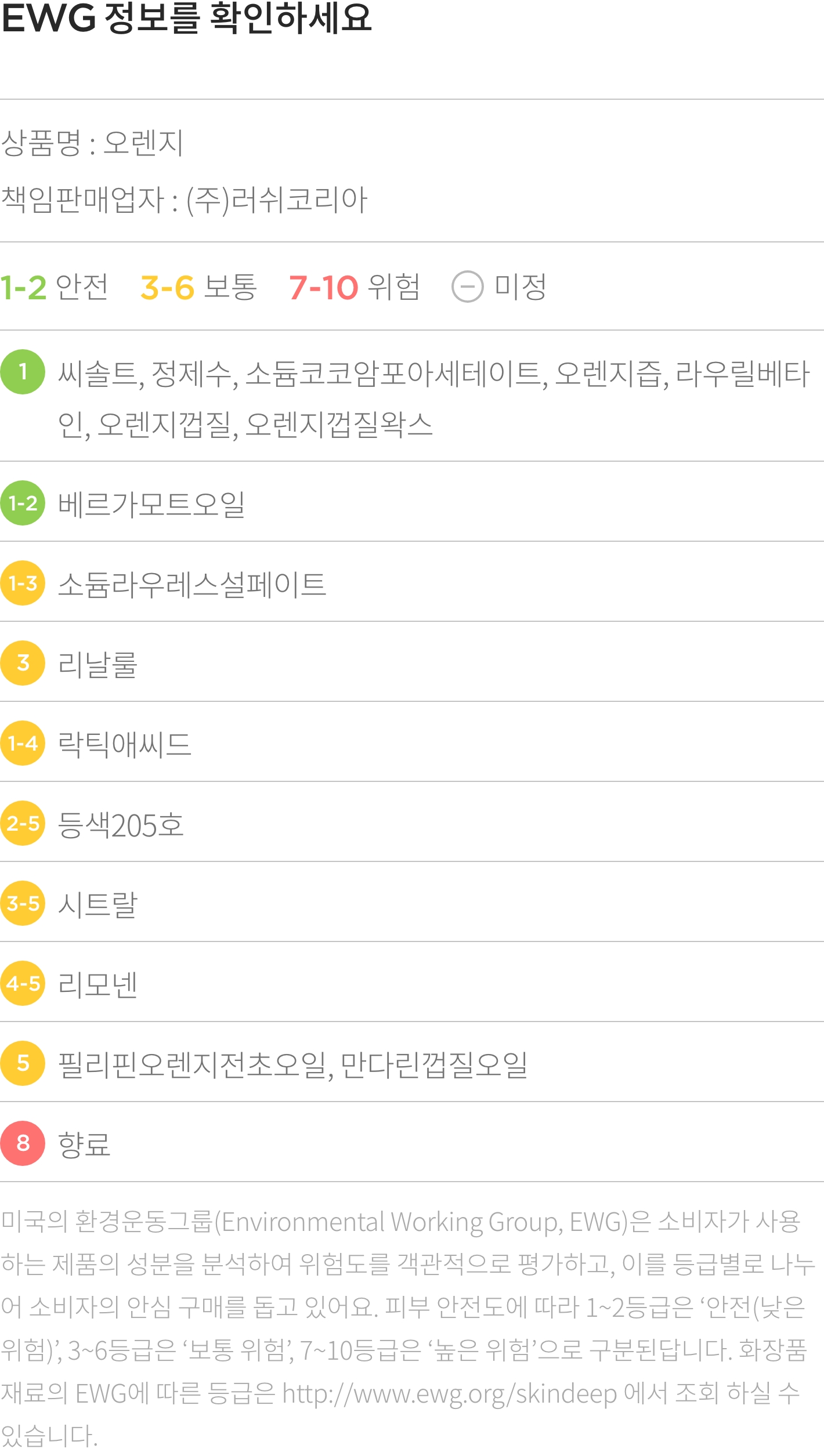This screenshot has width=824, height=1456.
Task: Click the 리날룰 ingredient text
Action: [x=97, y=664]
